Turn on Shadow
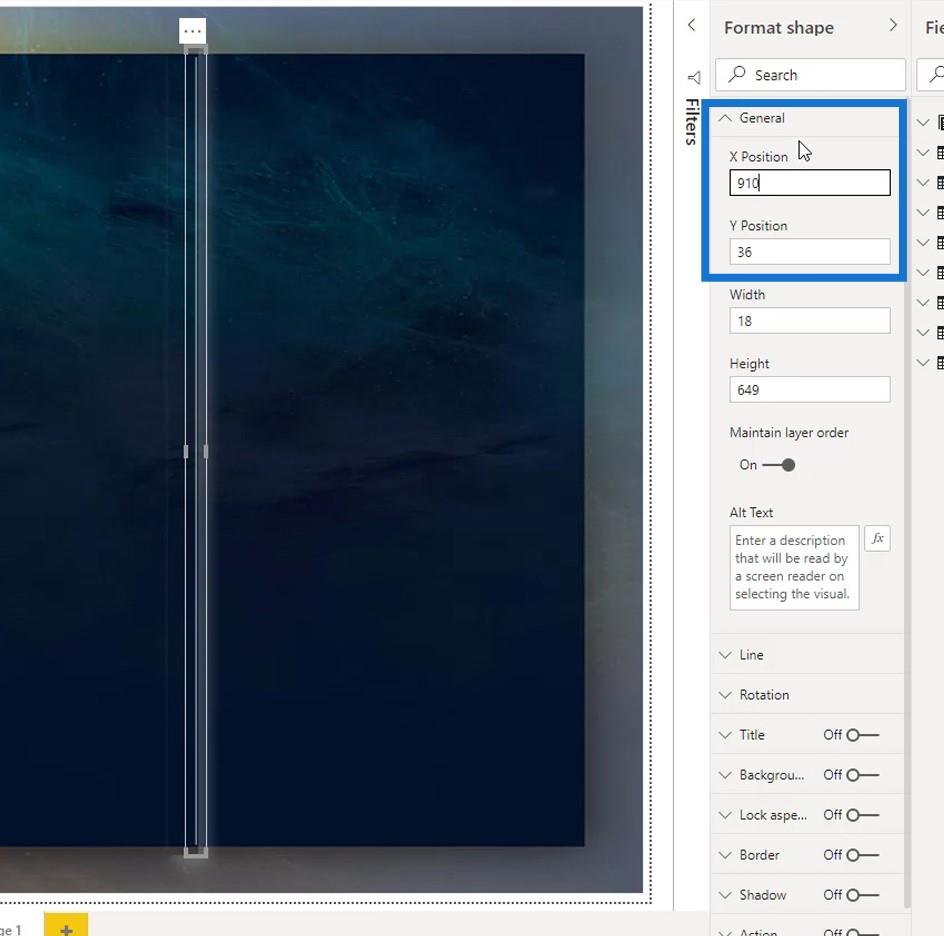Image resolution: width=944 pixels, height=936 pixels. click(x=863, y=895)
